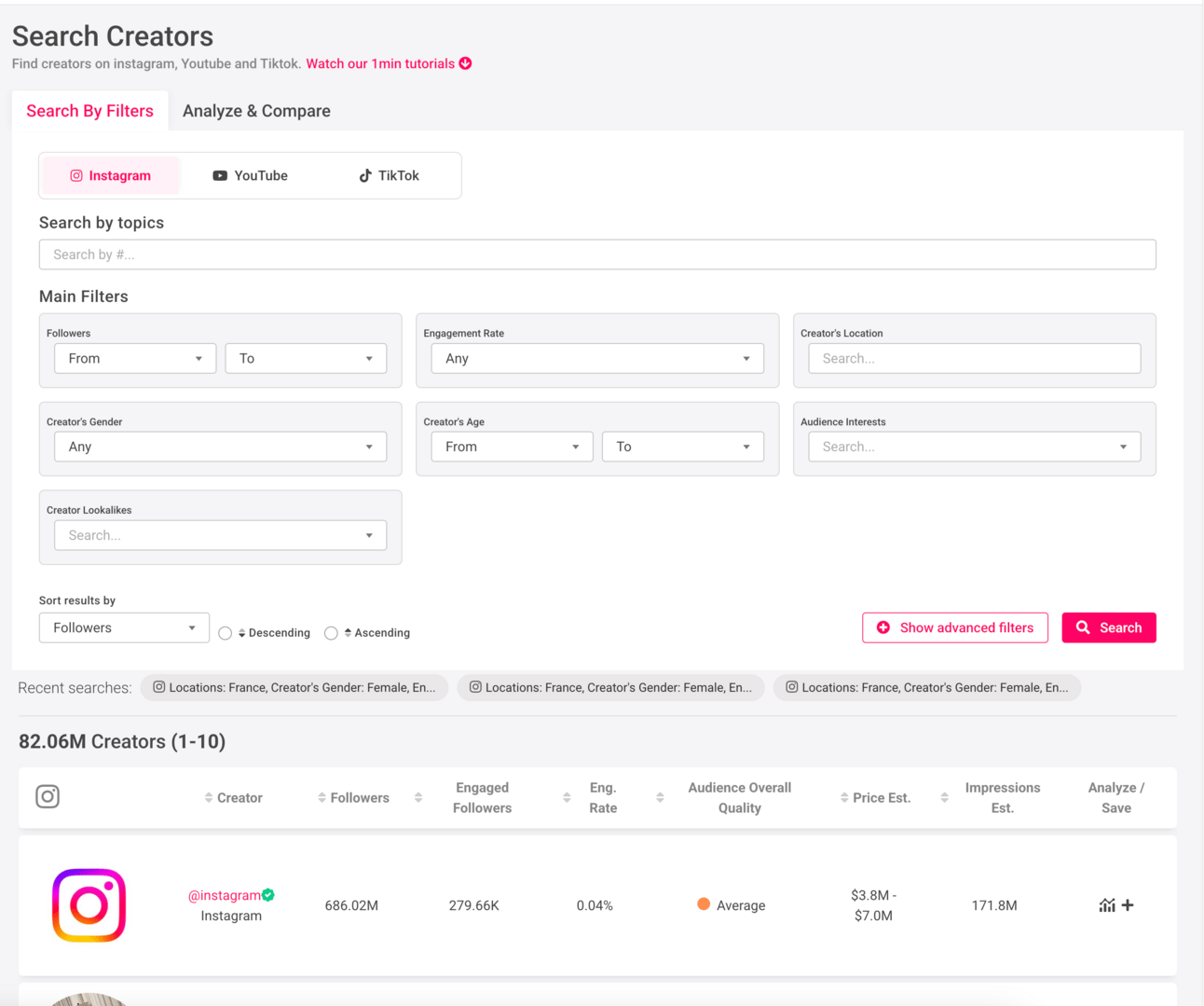
Task: Open Followers To dropdown
Action: point(306,358)
